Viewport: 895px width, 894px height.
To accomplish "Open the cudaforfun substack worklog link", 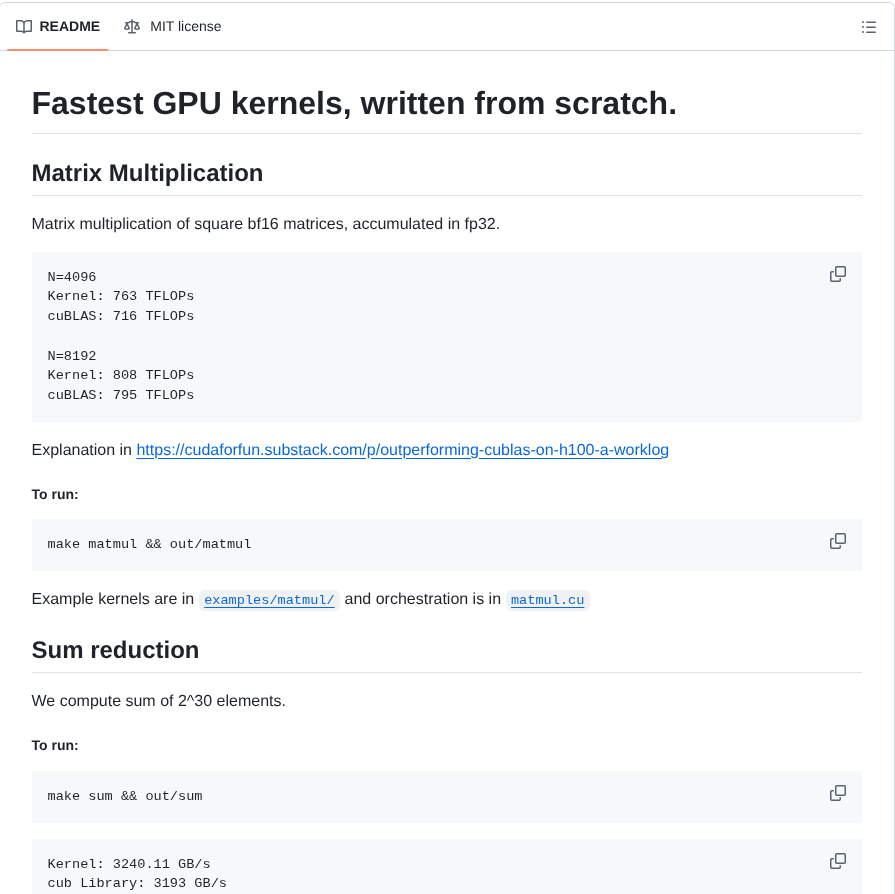I will pyautogui.click(x=402, y=450).
